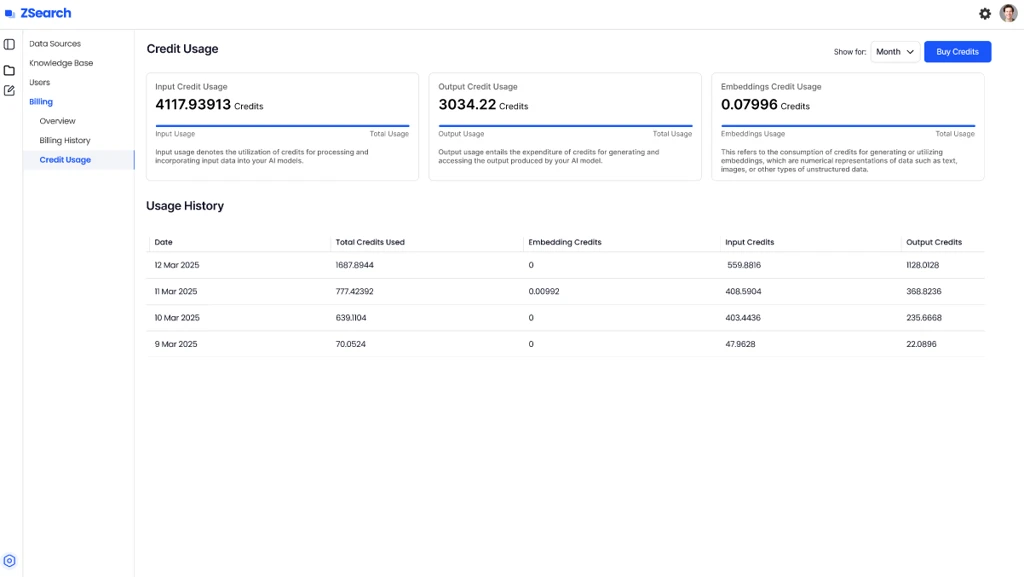The image size is (1024, 577).
Task: Click the ZSearch logo icon
Action: [10, 14]
